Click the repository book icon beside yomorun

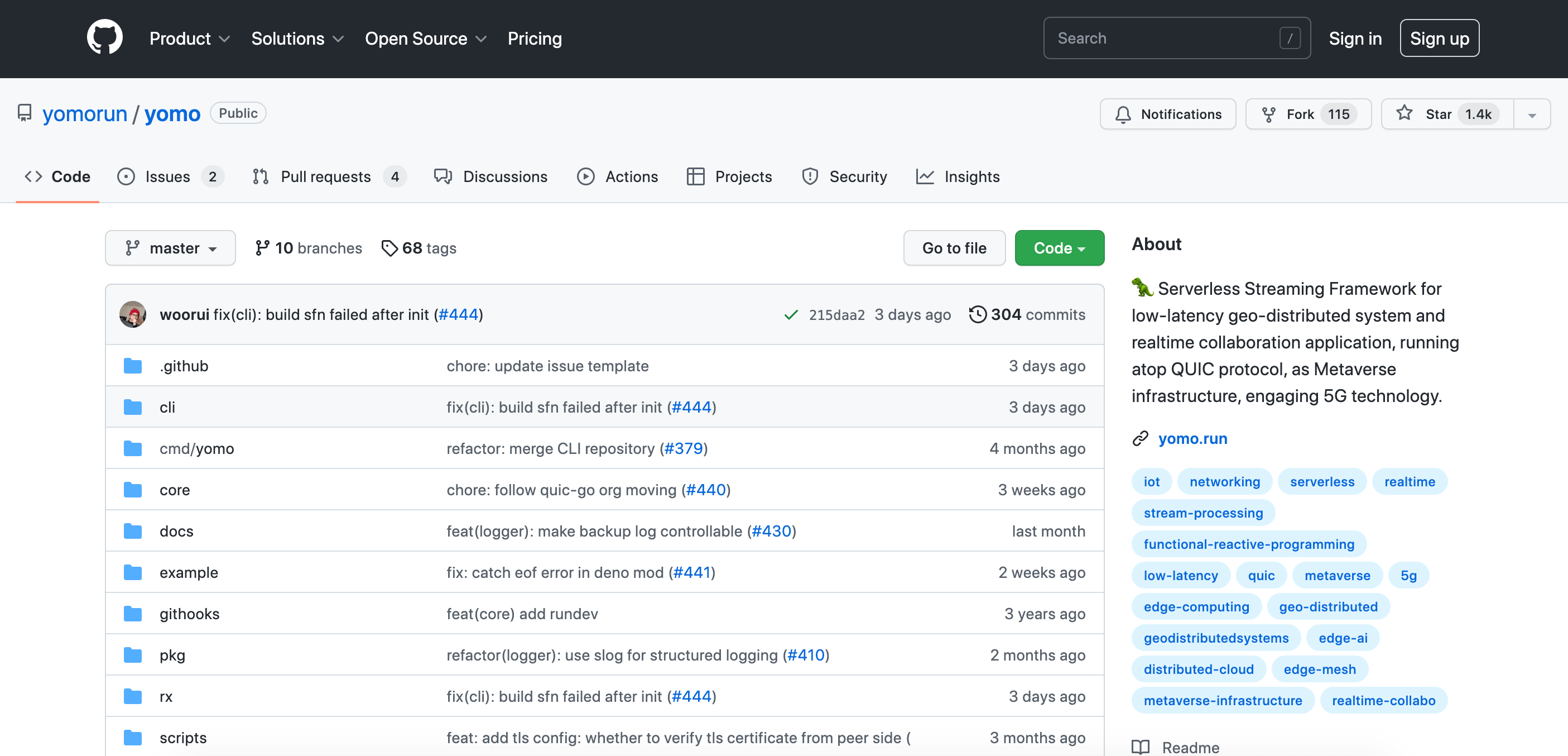click(25, 113)
